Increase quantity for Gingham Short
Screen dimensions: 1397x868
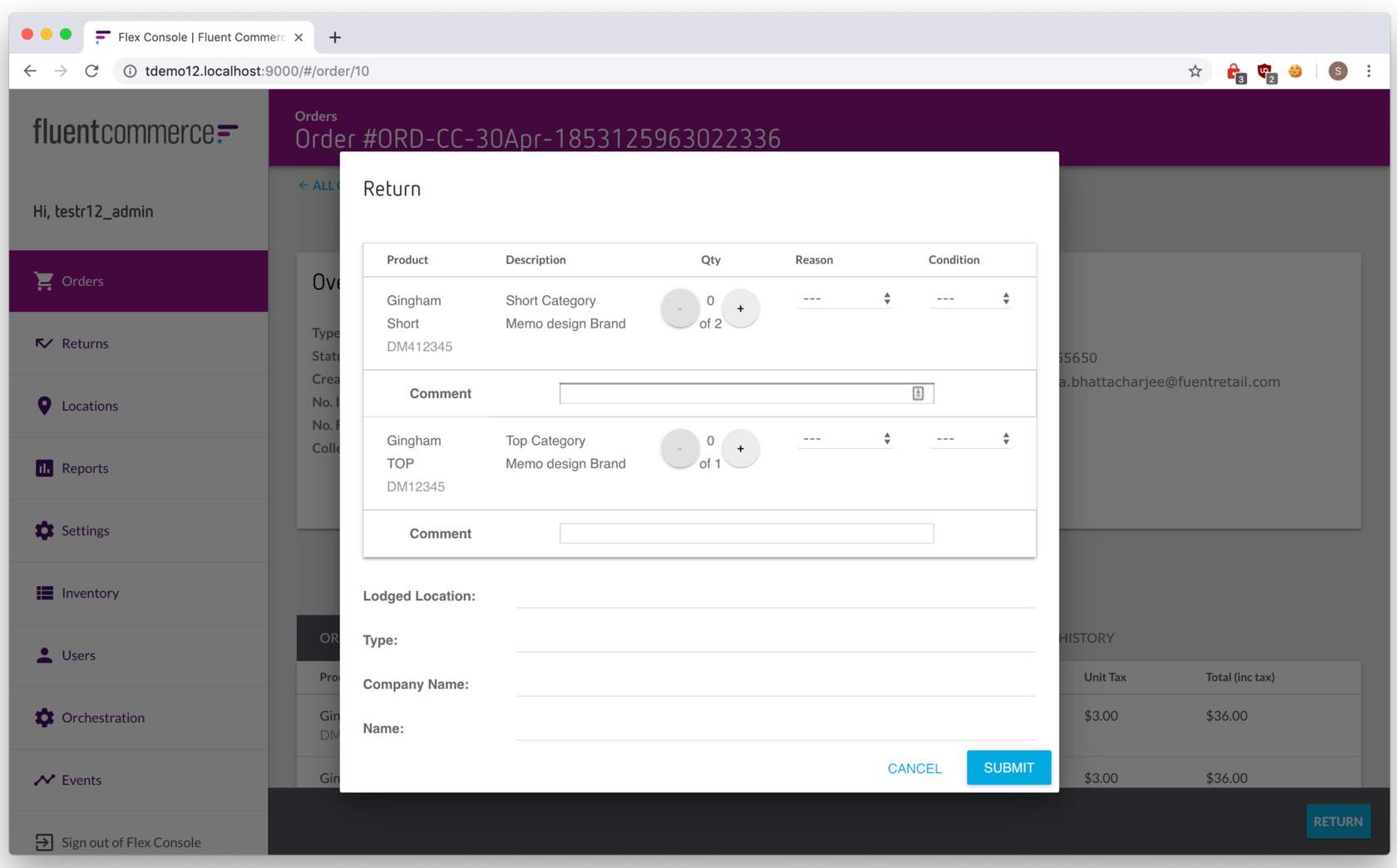click(x=740, y=308)
